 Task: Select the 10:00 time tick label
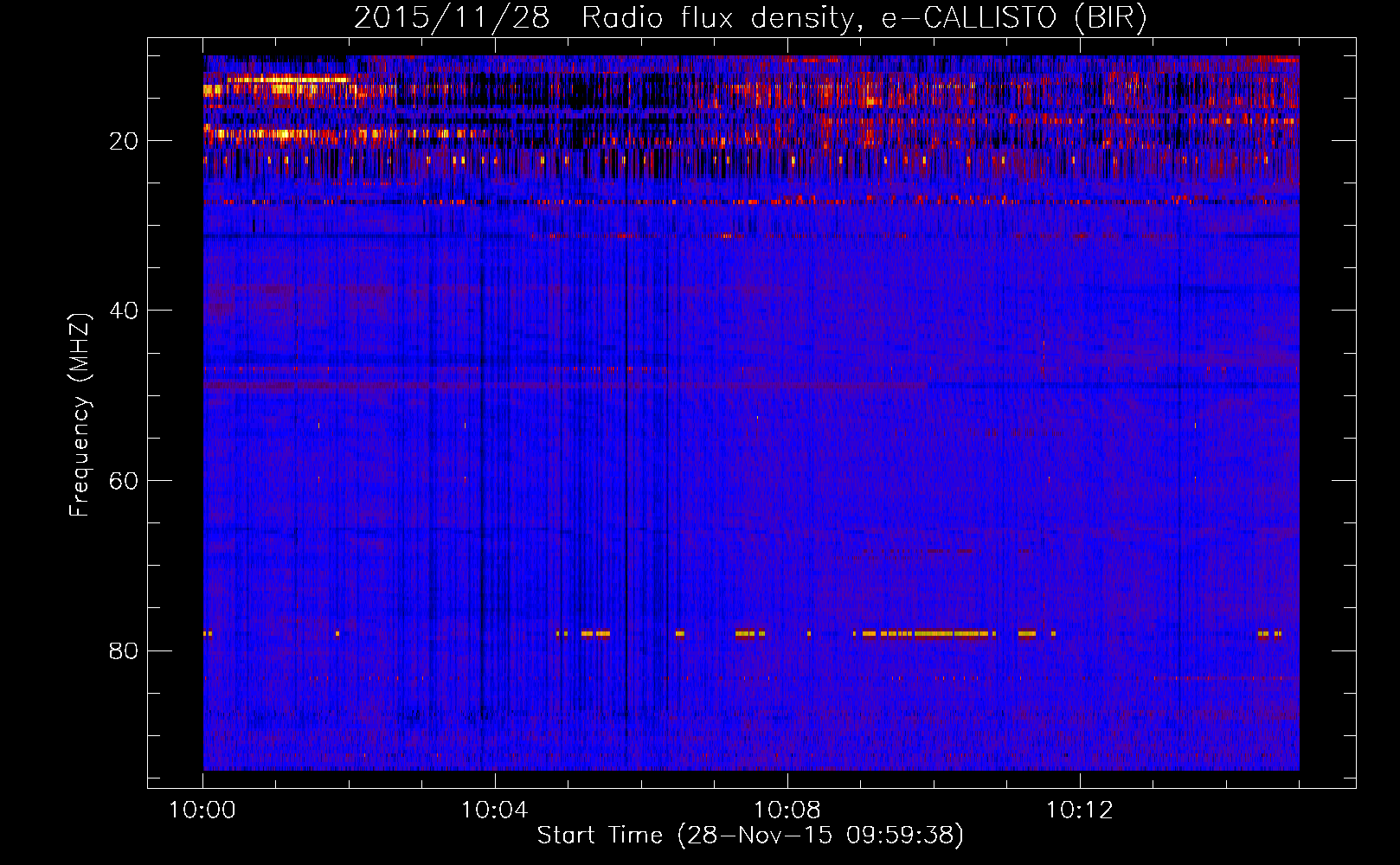202,811
